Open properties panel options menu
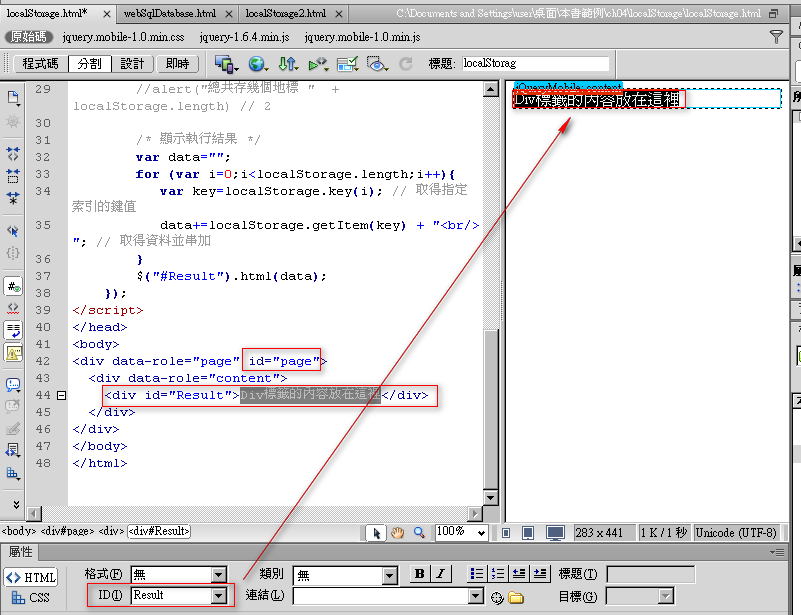Screen dimensions: 801x615 tap(777, 552)
